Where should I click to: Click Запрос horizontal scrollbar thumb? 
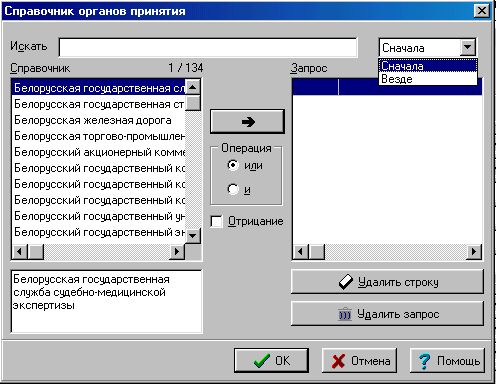pos(317,251)
